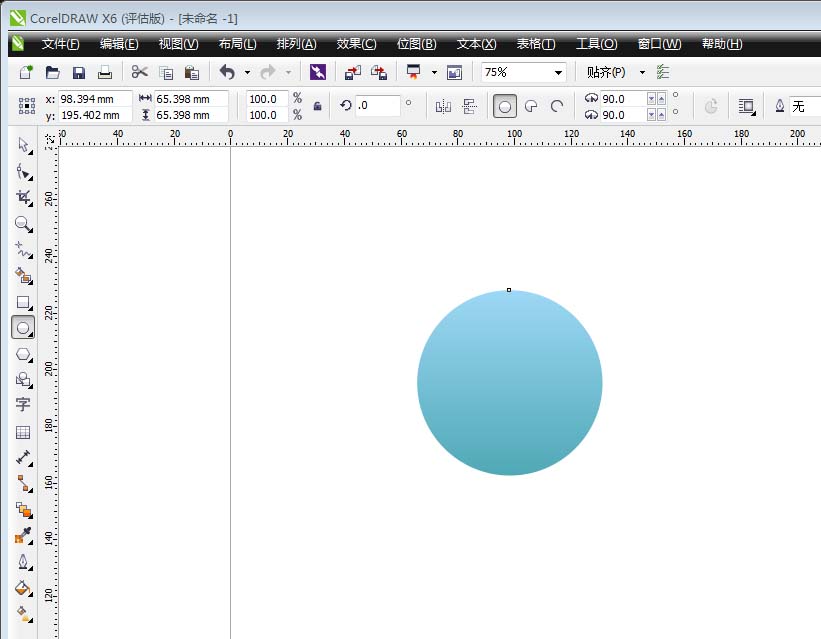Viewport: 821px width, 639px height.
Task: Select the Table tool
Action: (x=23, y=432)
